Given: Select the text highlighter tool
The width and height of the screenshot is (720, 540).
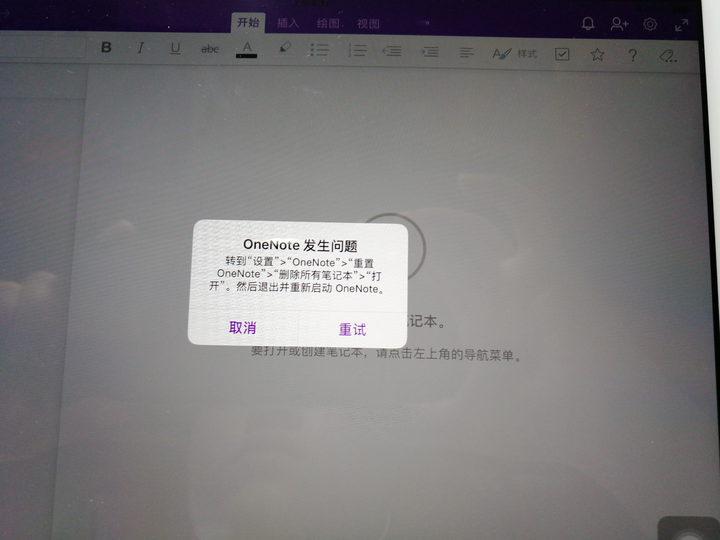Looking at the screenshot, I should (x=285, y=48).
